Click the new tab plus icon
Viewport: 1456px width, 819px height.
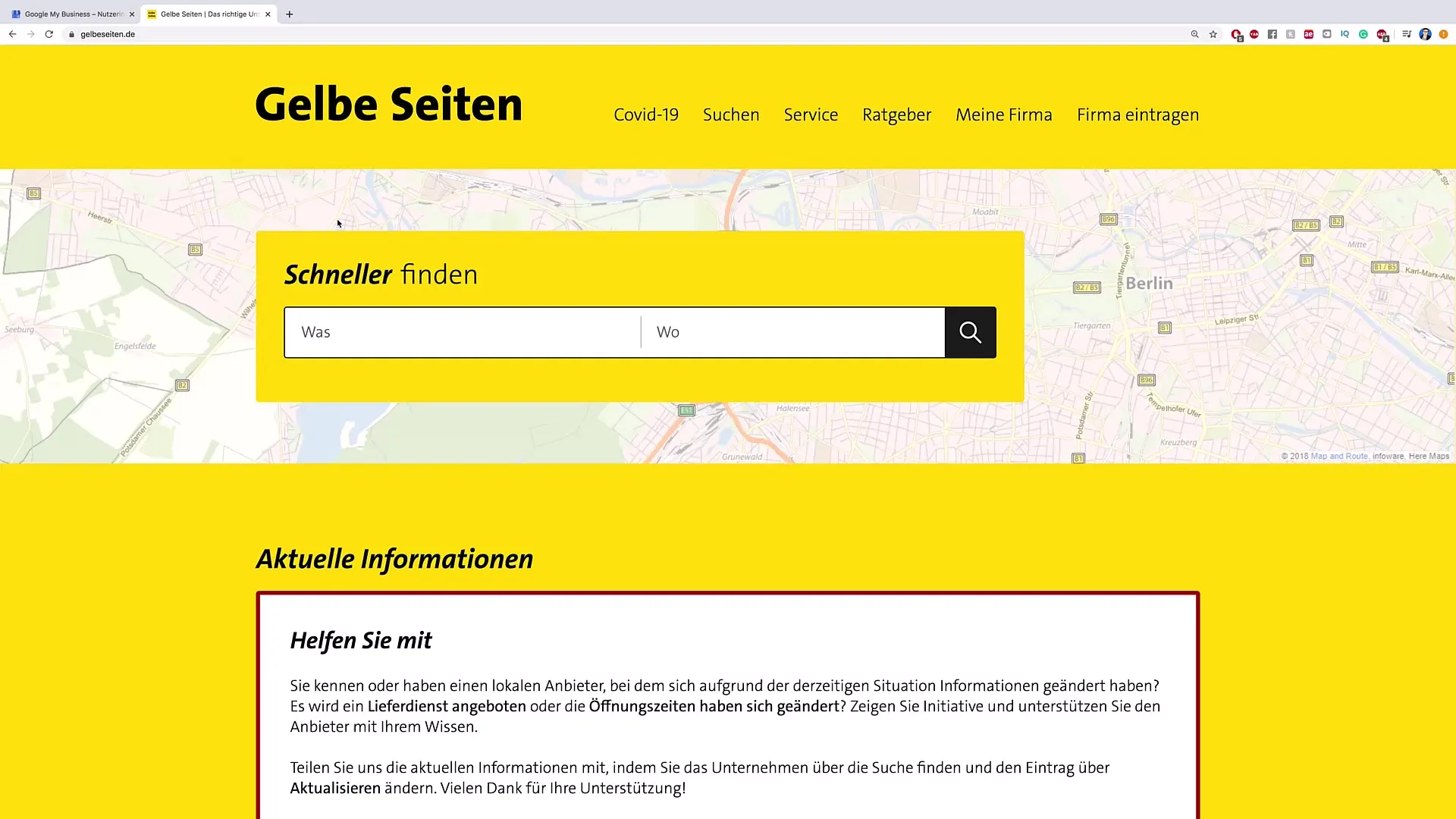tap(289, 14)
